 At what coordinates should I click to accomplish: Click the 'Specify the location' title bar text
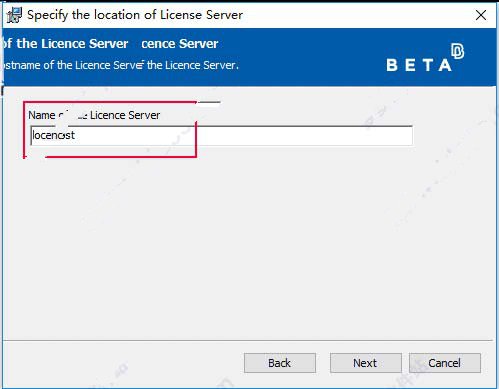coord(135,15)
